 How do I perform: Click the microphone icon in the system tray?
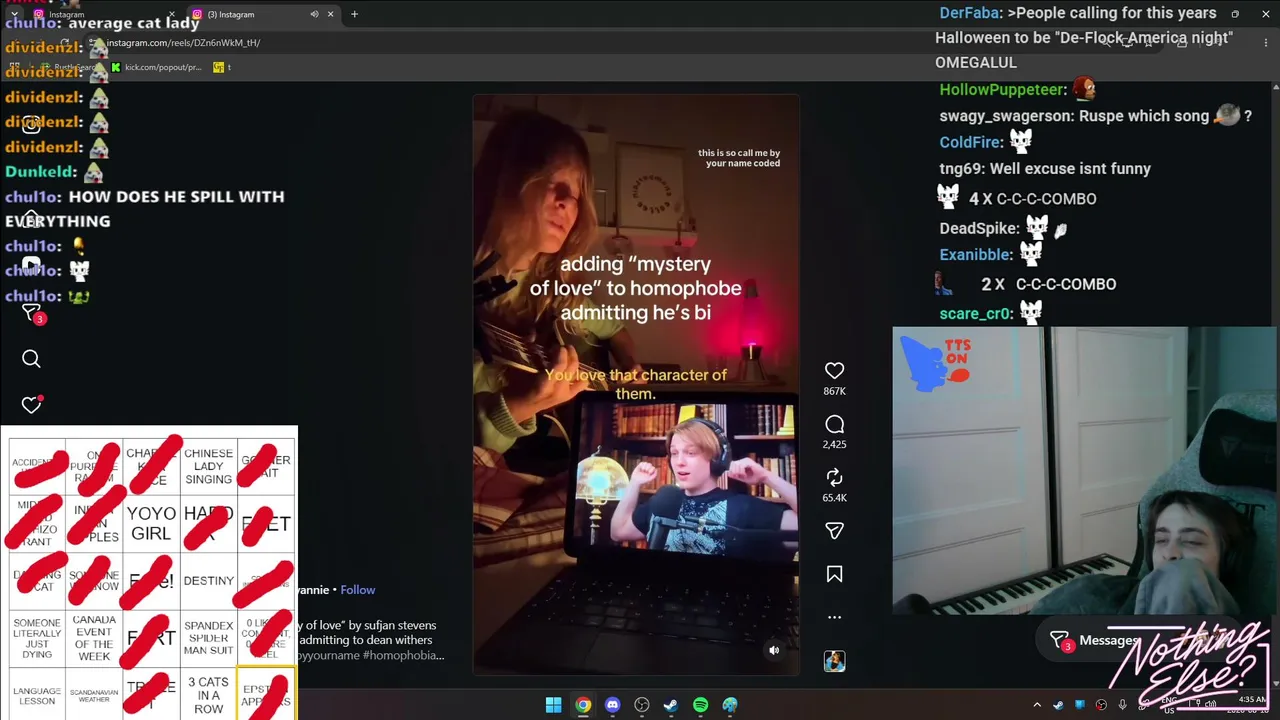tap(1122, 705)
